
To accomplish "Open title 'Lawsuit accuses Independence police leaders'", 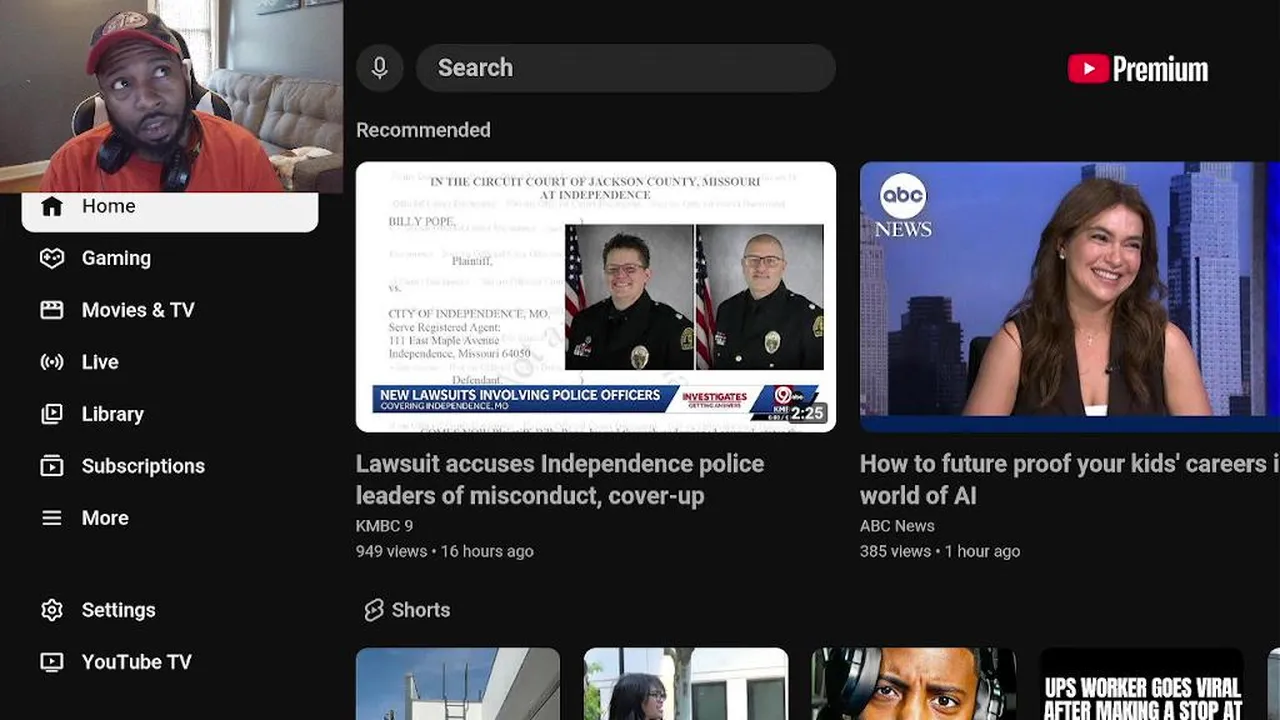I will pyautogui.click(x=560, y=479).
